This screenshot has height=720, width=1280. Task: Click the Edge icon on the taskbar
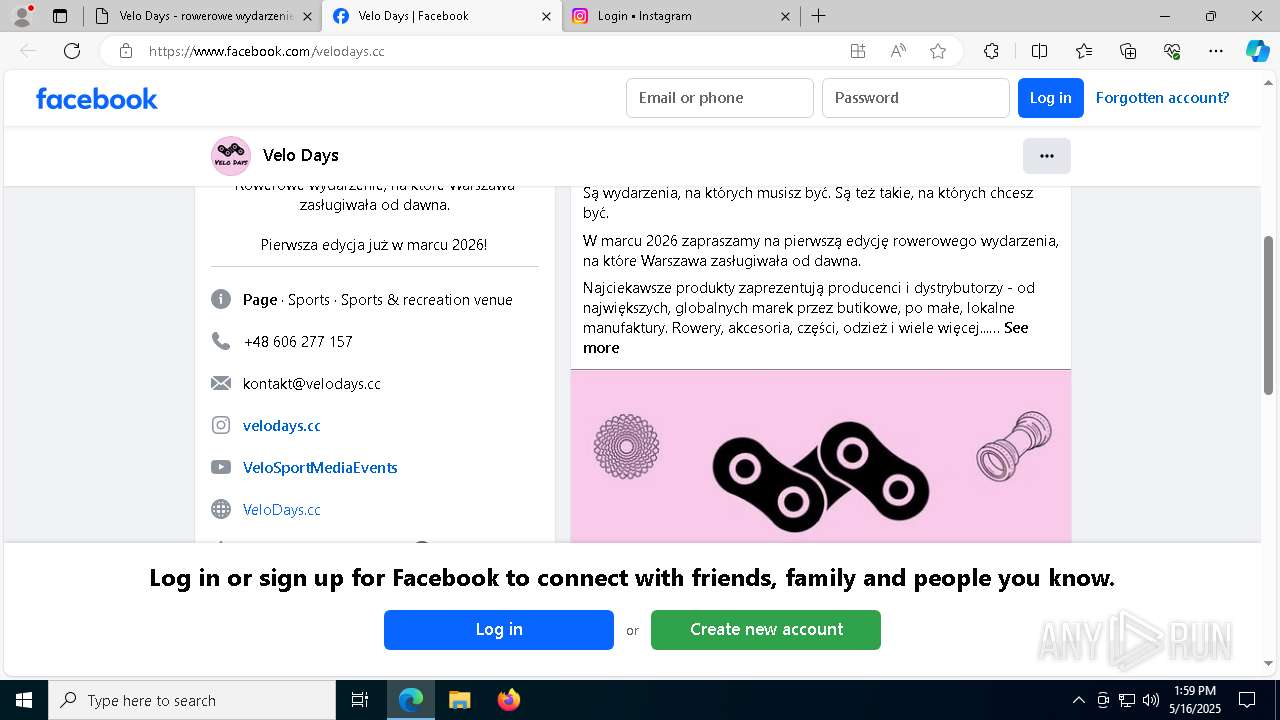pyautogui.click(x=411, y=700)
